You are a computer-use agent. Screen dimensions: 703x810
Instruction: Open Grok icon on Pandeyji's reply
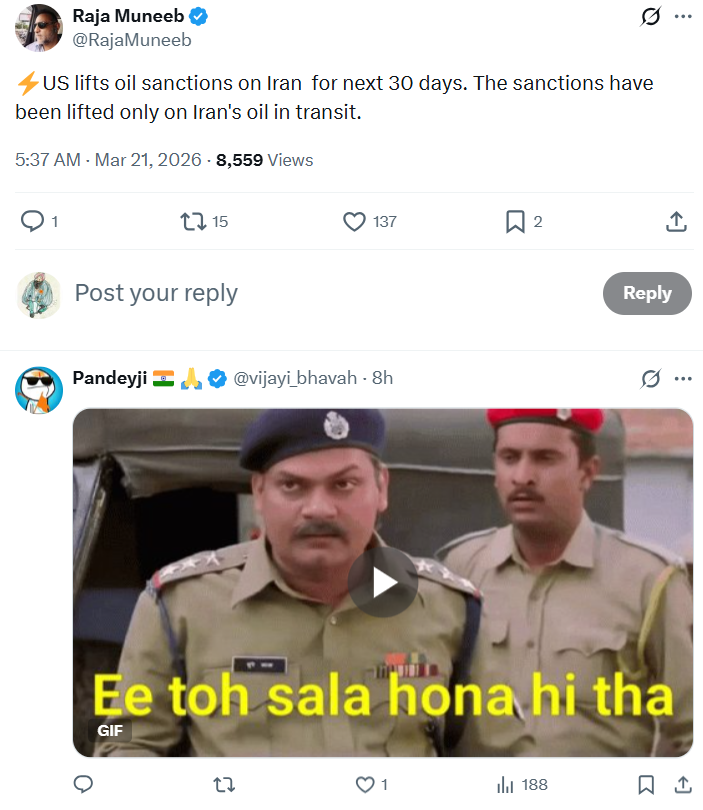pos(651,378)
